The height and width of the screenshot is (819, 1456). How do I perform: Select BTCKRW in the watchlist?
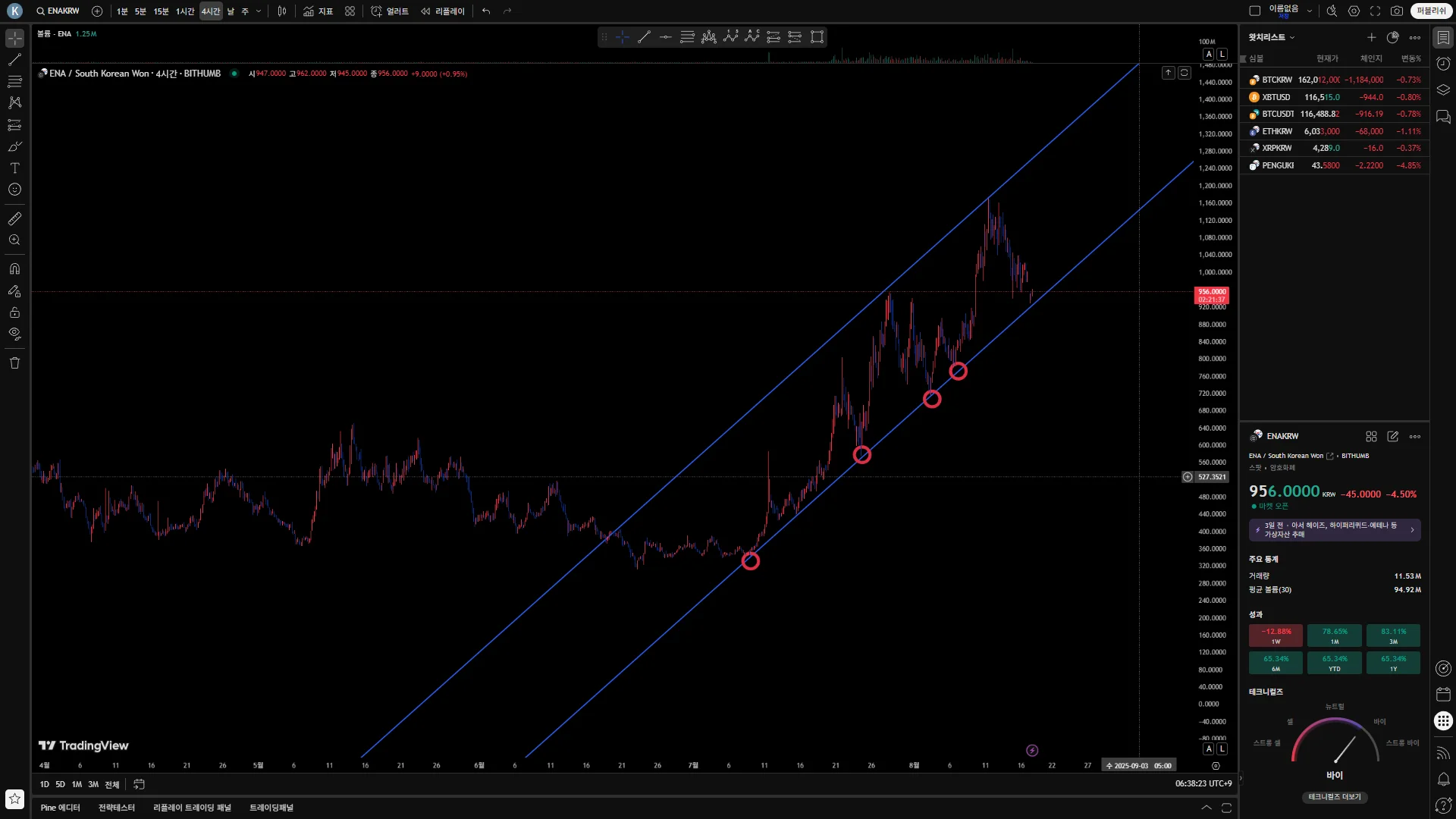click(1277, 80)
